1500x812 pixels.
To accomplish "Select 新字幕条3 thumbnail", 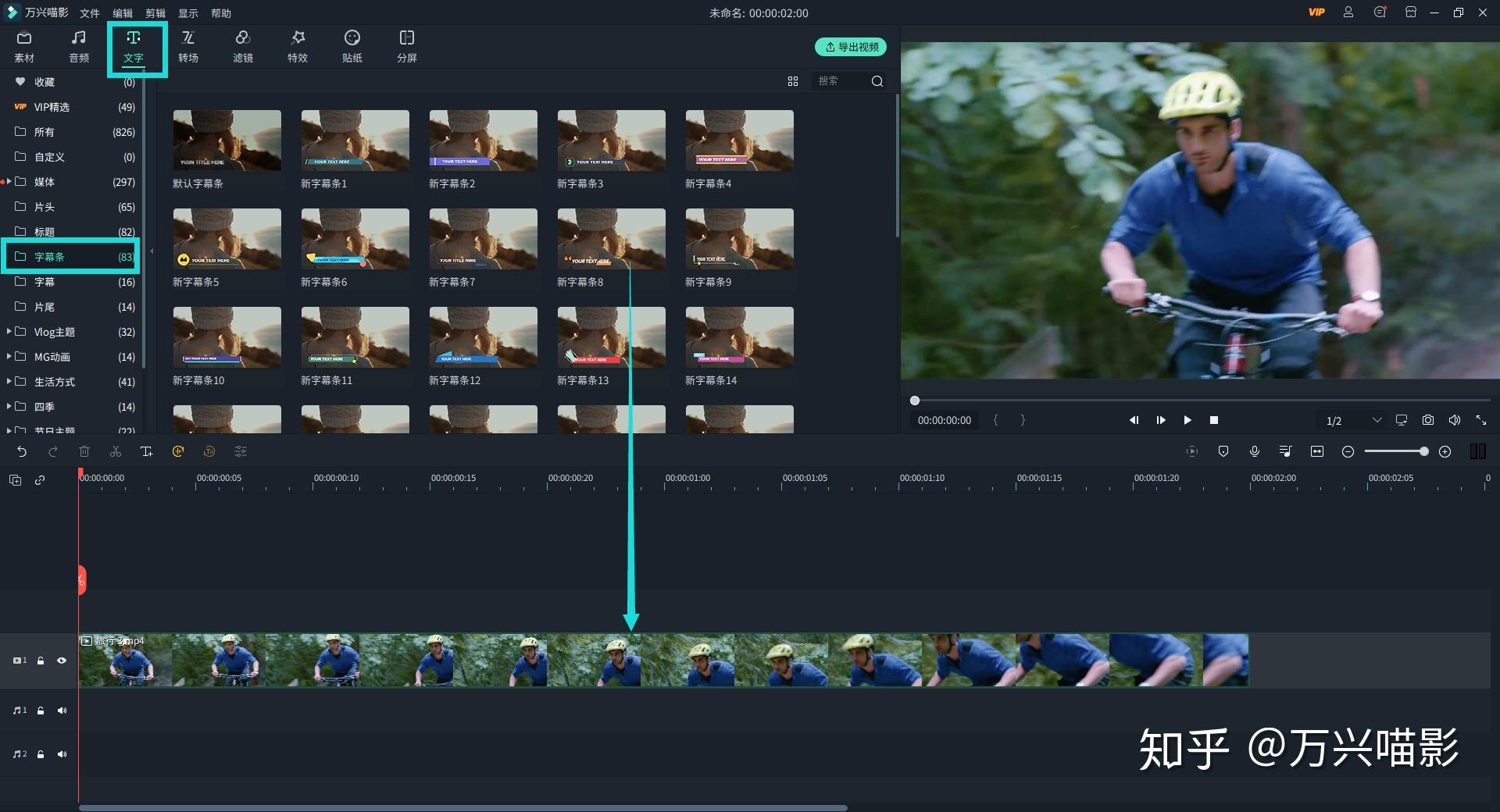I will (x=612, y=141).
